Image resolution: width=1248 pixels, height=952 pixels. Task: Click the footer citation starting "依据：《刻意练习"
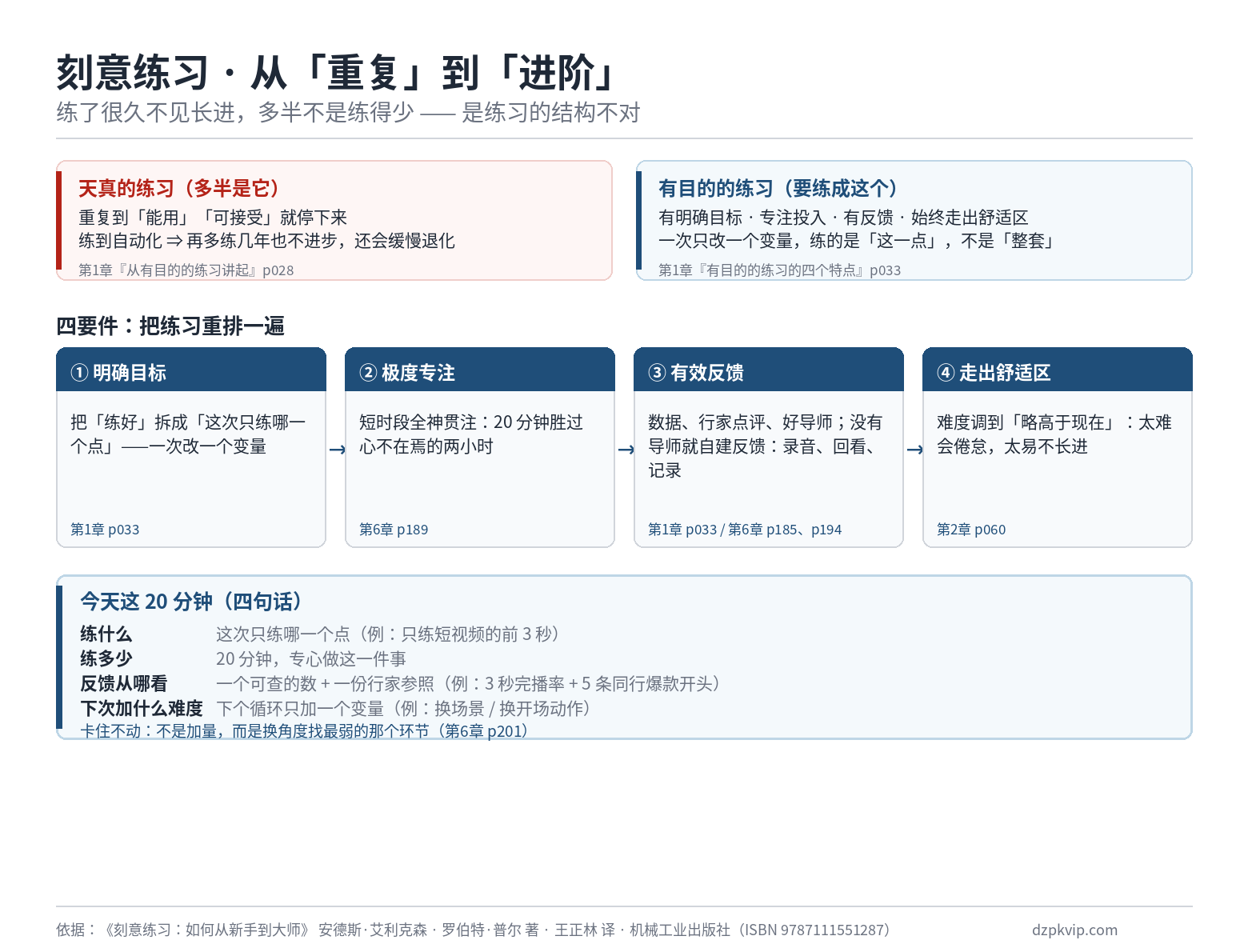[x=473, y=930]
